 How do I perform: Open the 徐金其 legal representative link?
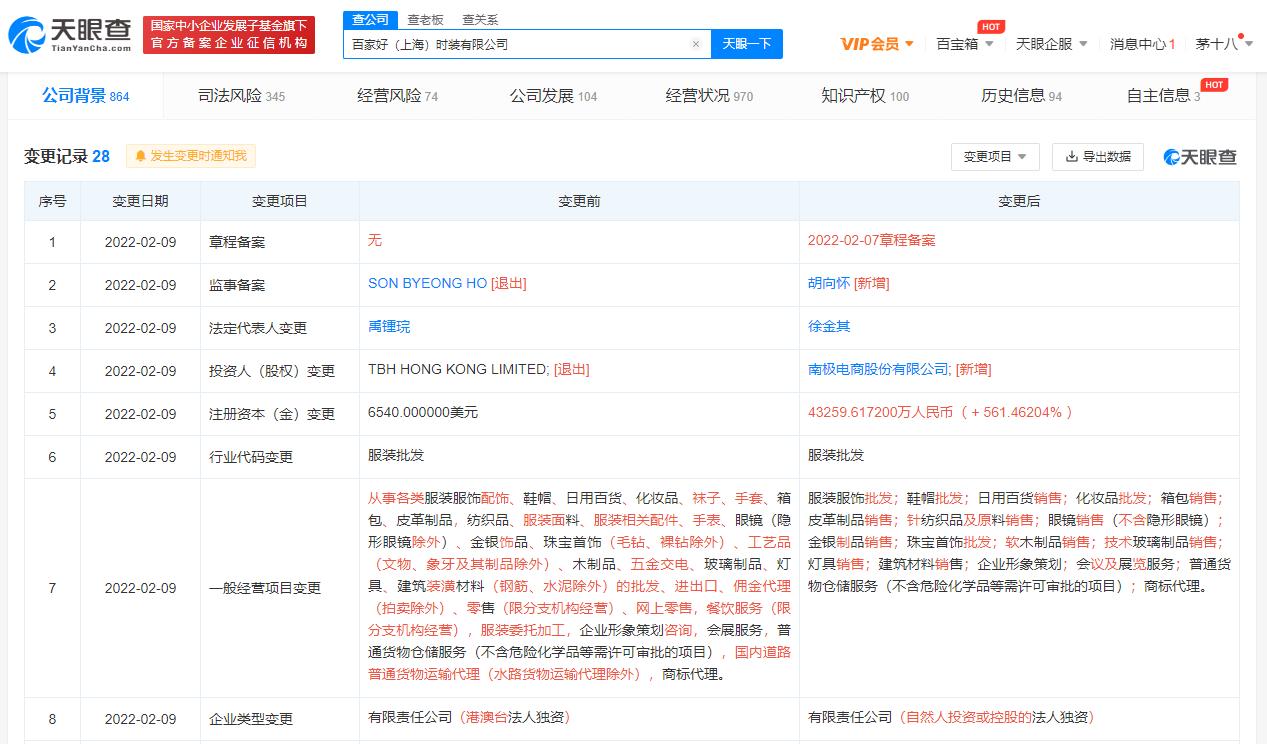point(829,327)
